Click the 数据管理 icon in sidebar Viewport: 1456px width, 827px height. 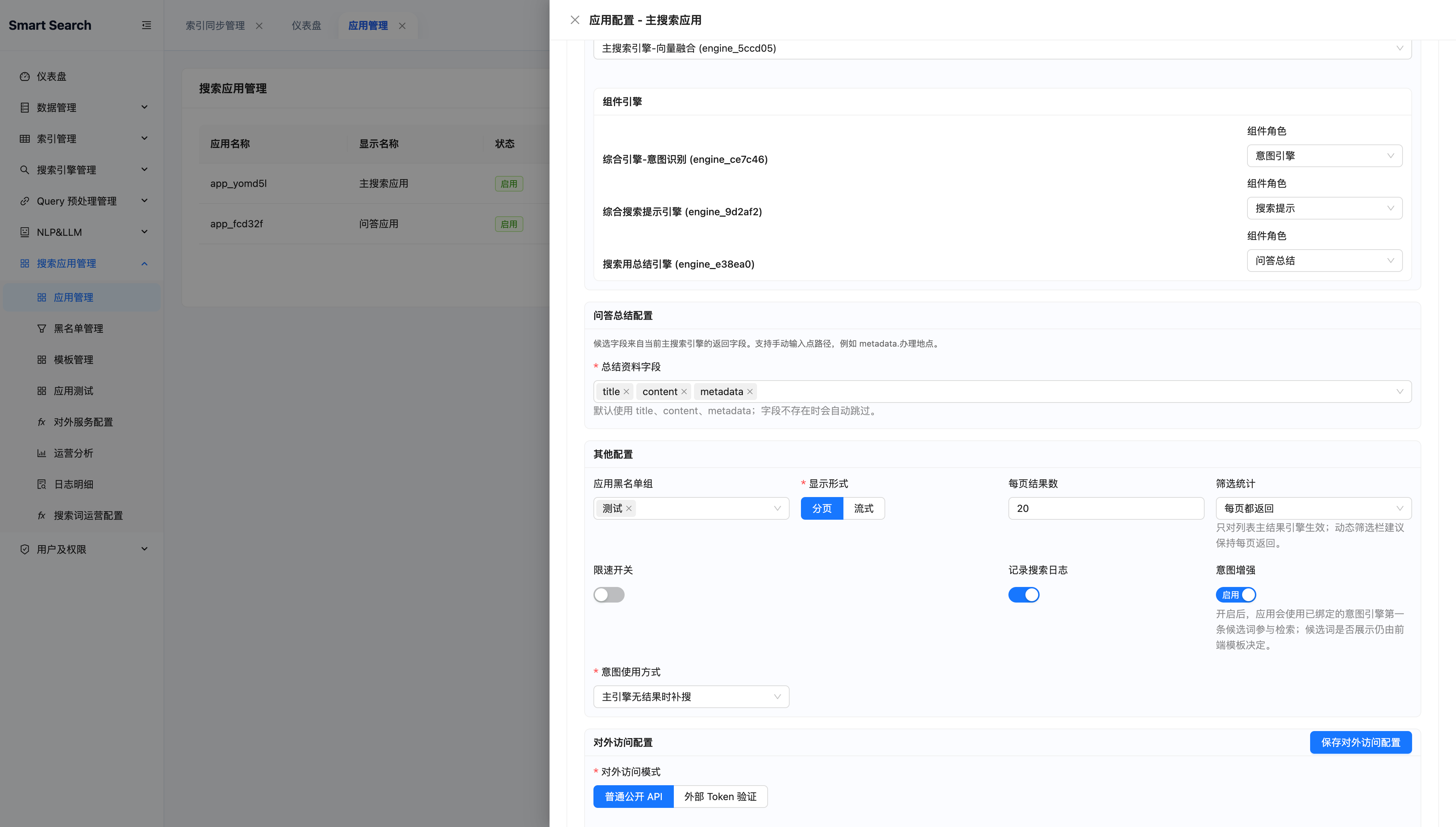tap(24, 107)
